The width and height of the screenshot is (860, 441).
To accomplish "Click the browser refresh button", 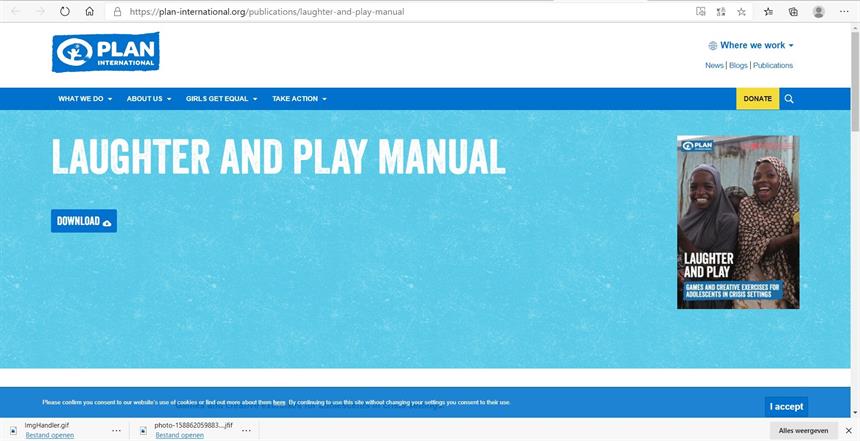I will click(65, 12).
